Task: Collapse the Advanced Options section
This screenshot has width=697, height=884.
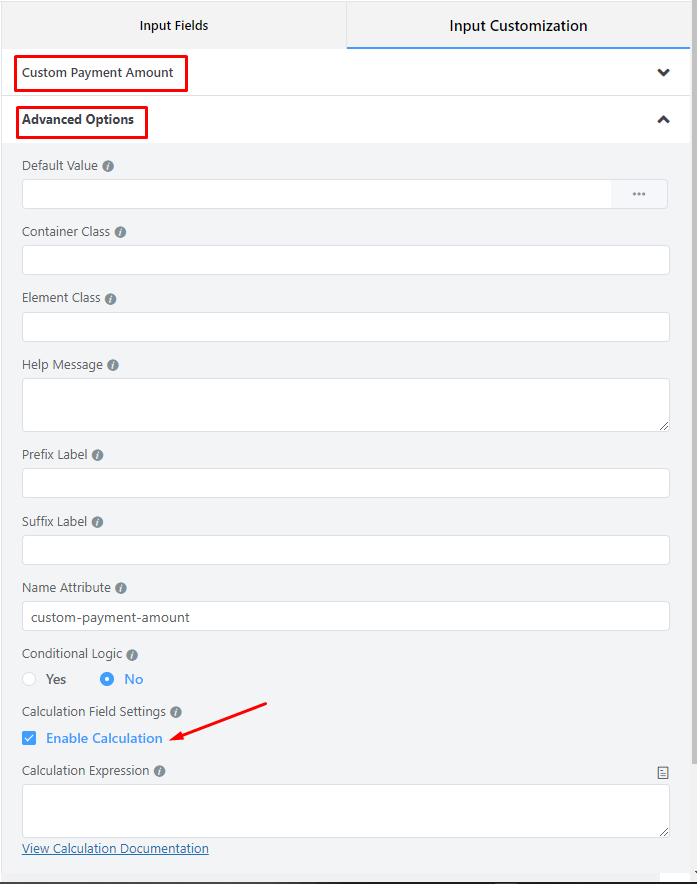Action: click(663, 120)
